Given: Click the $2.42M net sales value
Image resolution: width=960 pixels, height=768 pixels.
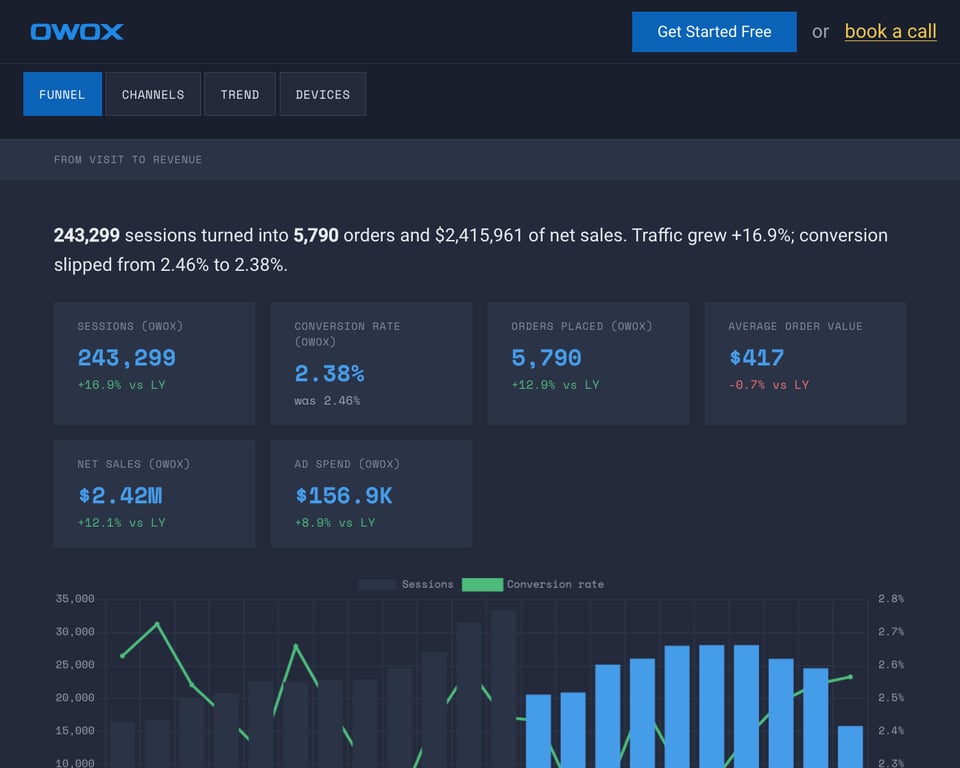Looking at the screenshot, I should 121,495.
